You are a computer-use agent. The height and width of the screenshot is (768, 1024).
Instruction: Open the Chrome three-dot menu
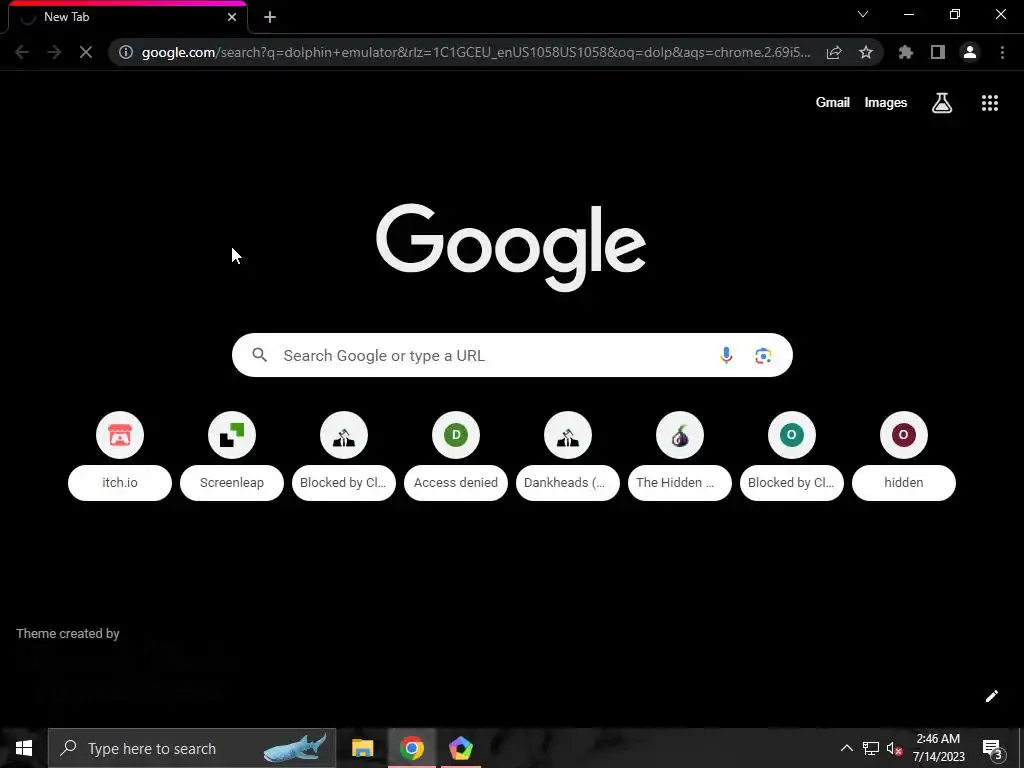pos(1002,52)
